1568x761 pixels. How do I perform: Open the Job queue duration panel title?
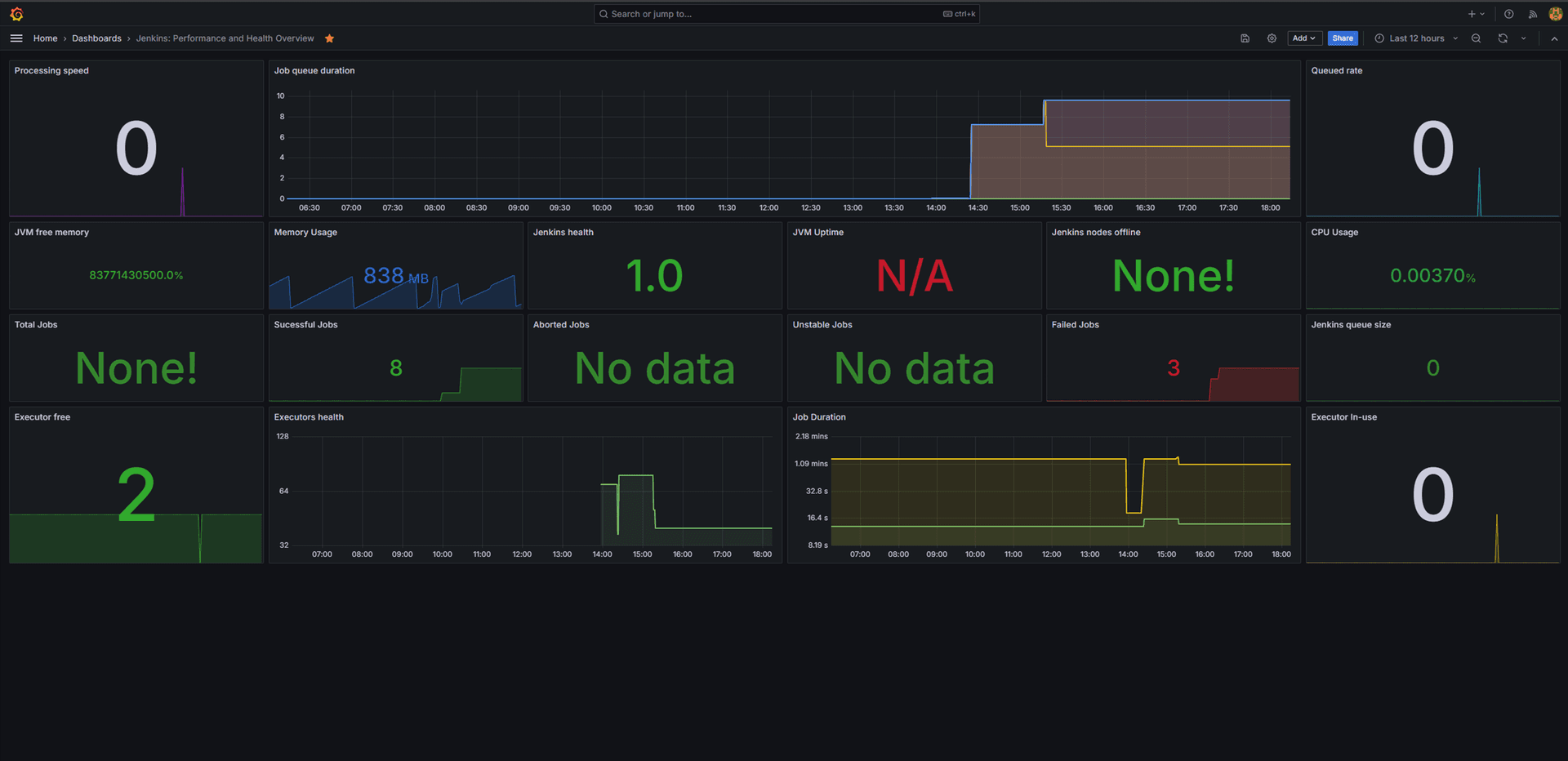coord(314,71)
